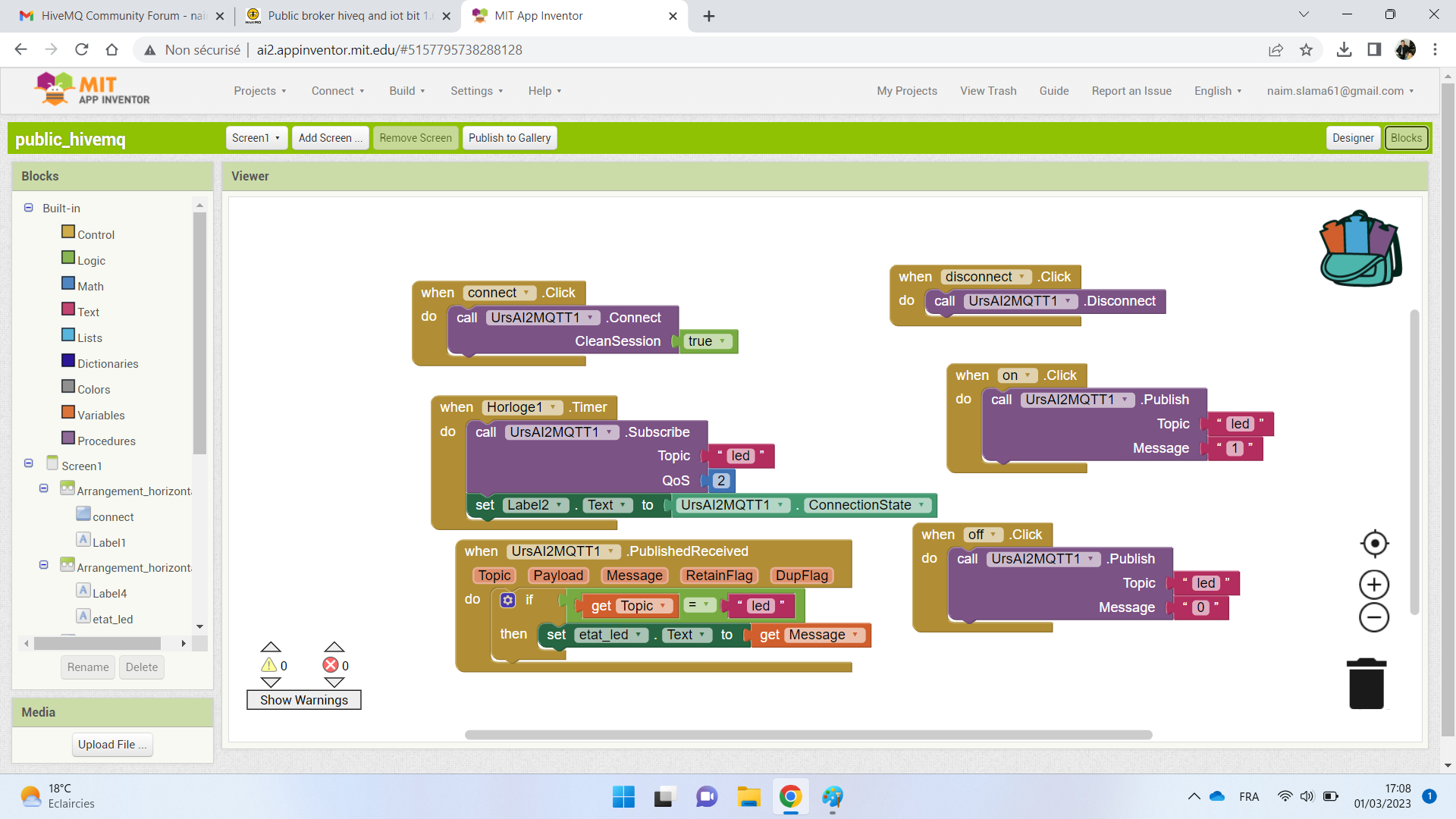Open the Help menu

point(545,91)
